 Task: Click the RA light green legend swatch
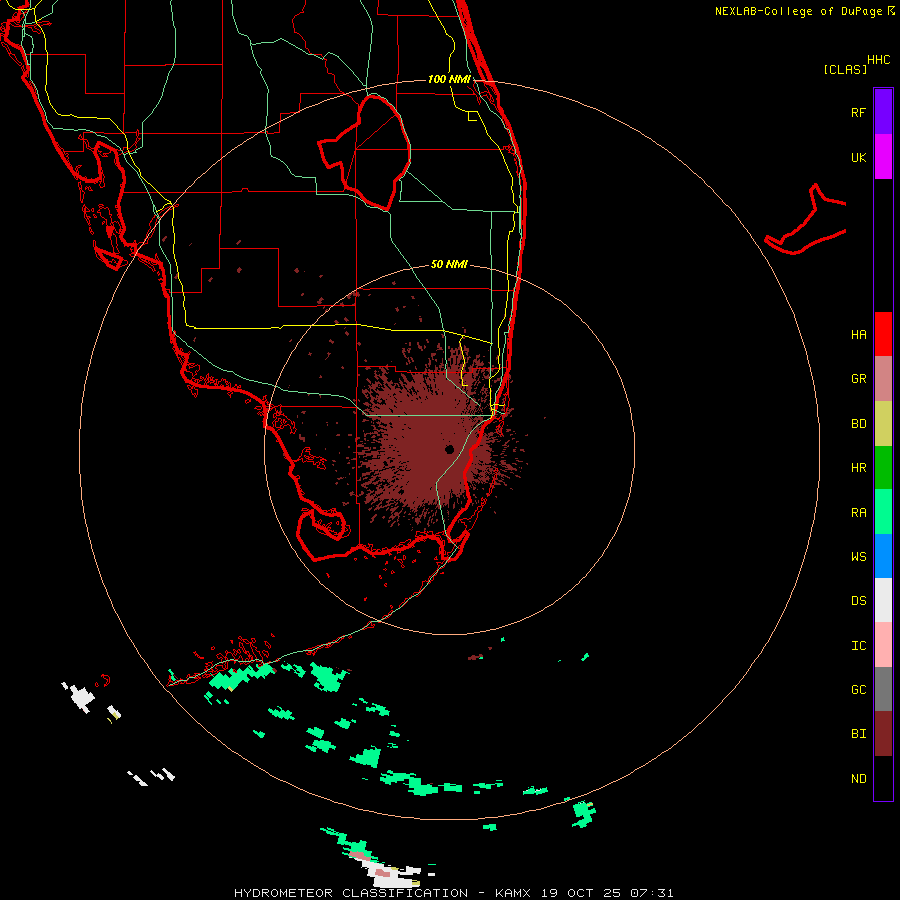tap(883, 512)
